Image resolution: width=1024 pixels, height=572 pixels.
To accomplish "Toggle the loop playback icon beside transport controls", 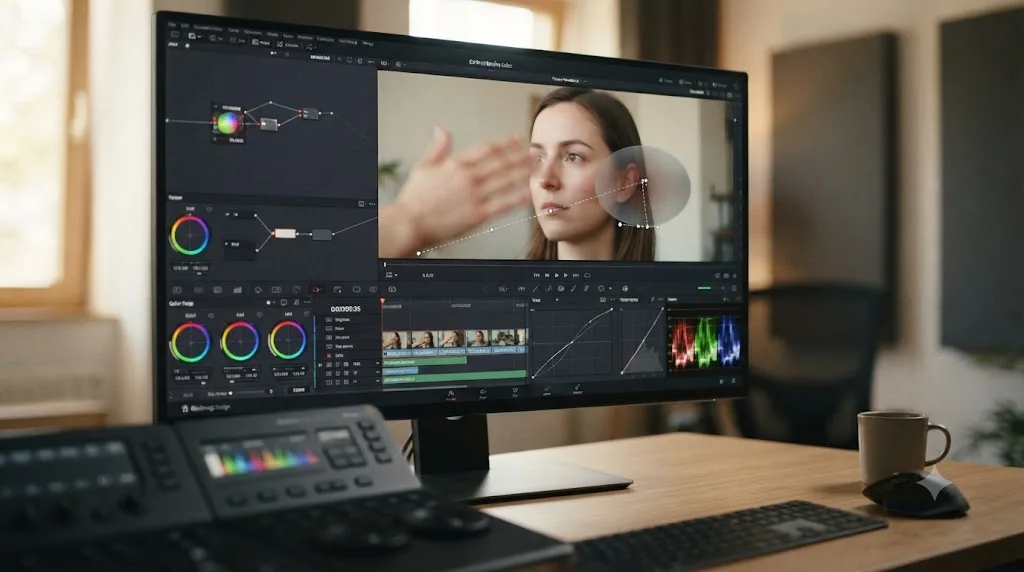I will coord(587,275).
